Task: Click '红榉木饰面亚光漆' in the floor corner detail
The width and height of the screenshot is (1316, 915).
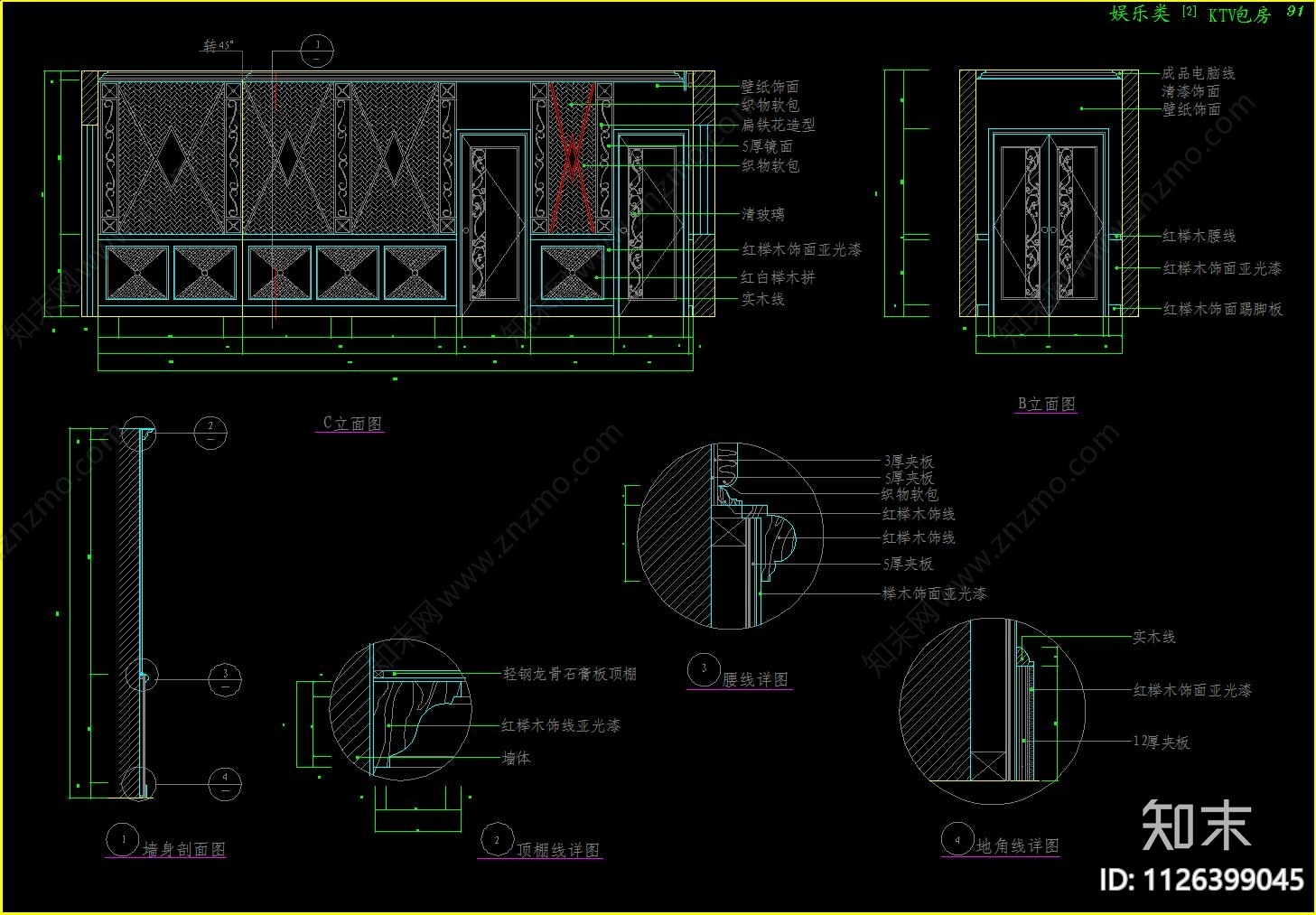Action: tap(1192, 690)
